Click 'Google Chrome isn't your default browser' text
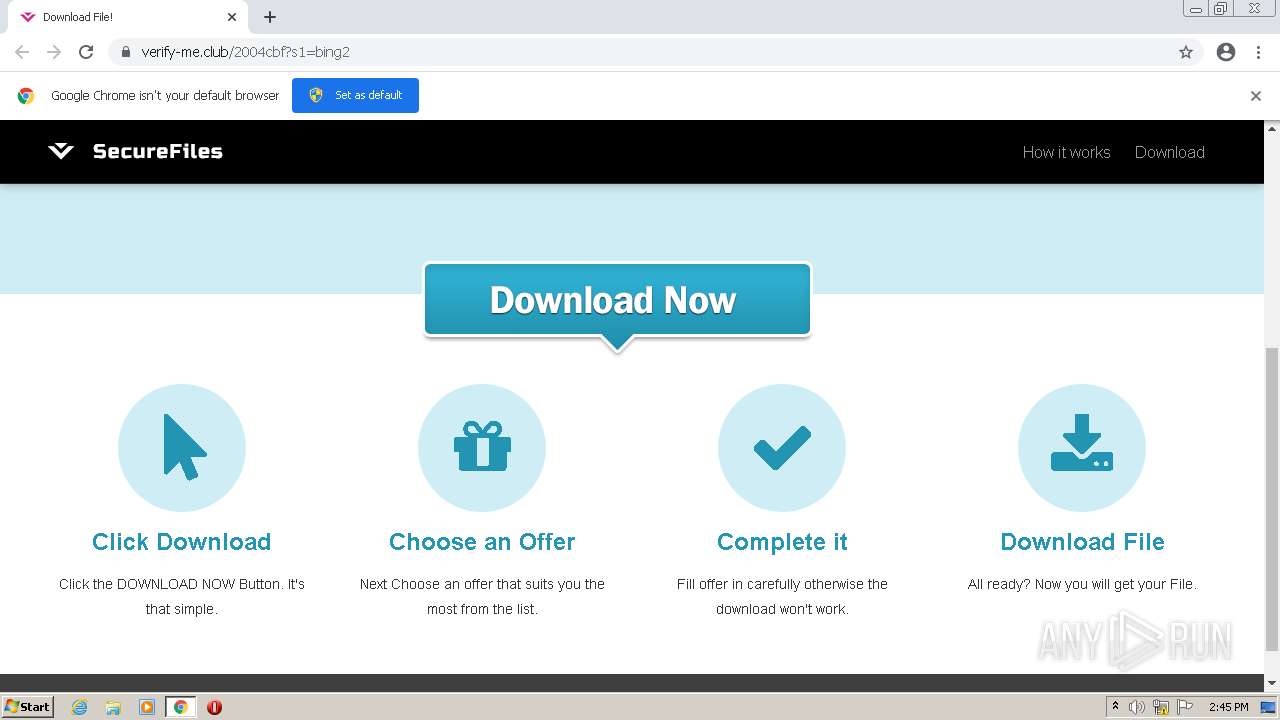Viewport: 1280px width, 720px height. (x=165, y=96)
